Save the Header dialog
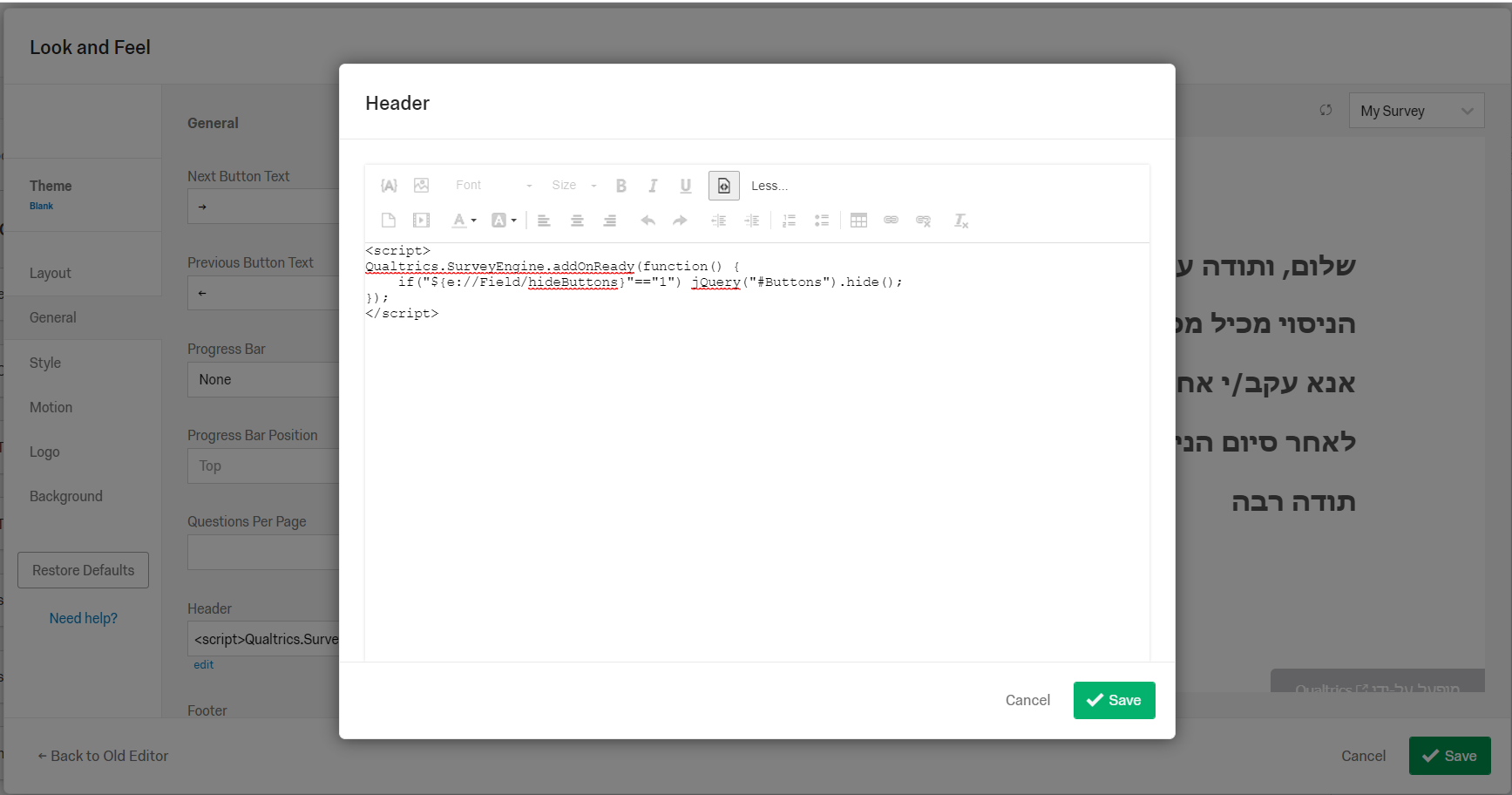 coord(1114,700)
